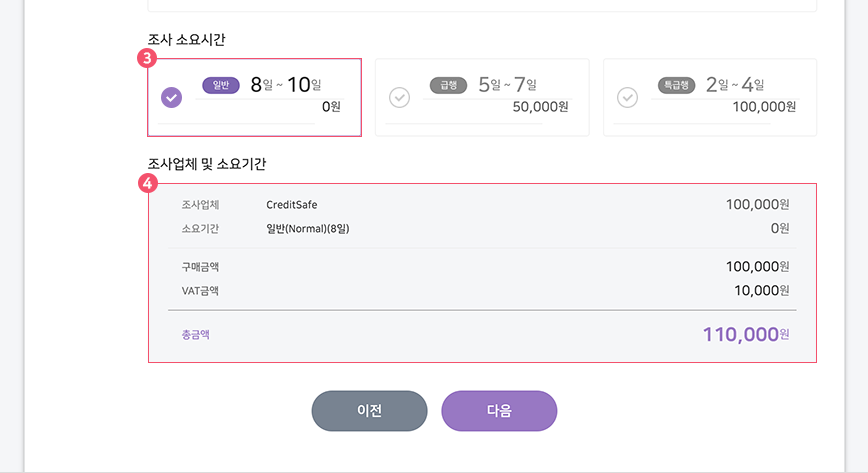868x473 pixels.
Task: Click the gray 급행 badge
Action: pyautogui.click(x=448, y=85)
